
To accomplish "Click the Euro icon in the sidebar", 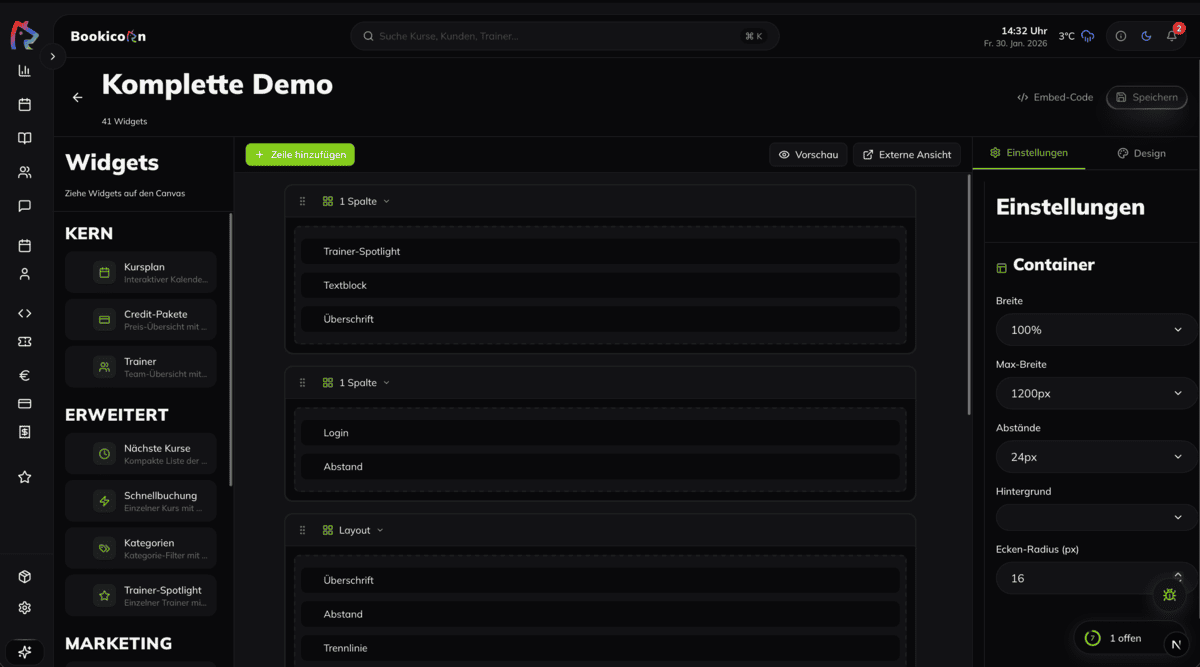I will tap(25, 376).
